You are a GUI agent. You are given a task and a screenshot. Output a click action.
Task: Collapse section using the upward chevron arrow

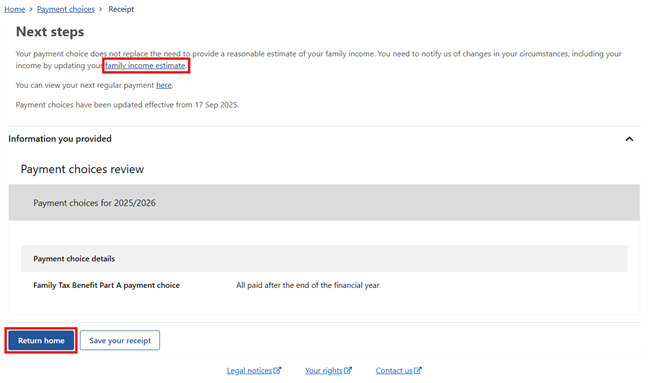(x=629, y=139)
